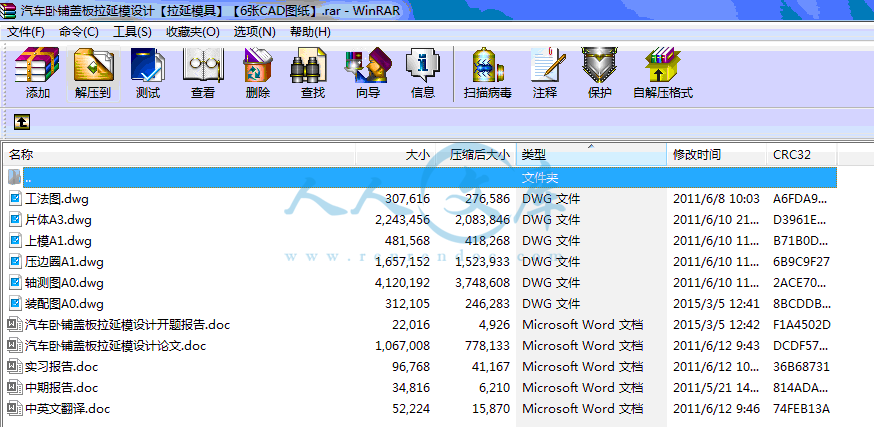The height and width of the screenshot is (427, 874).
Task: Click the View (查看) book icon
Action: coord(203,65)
